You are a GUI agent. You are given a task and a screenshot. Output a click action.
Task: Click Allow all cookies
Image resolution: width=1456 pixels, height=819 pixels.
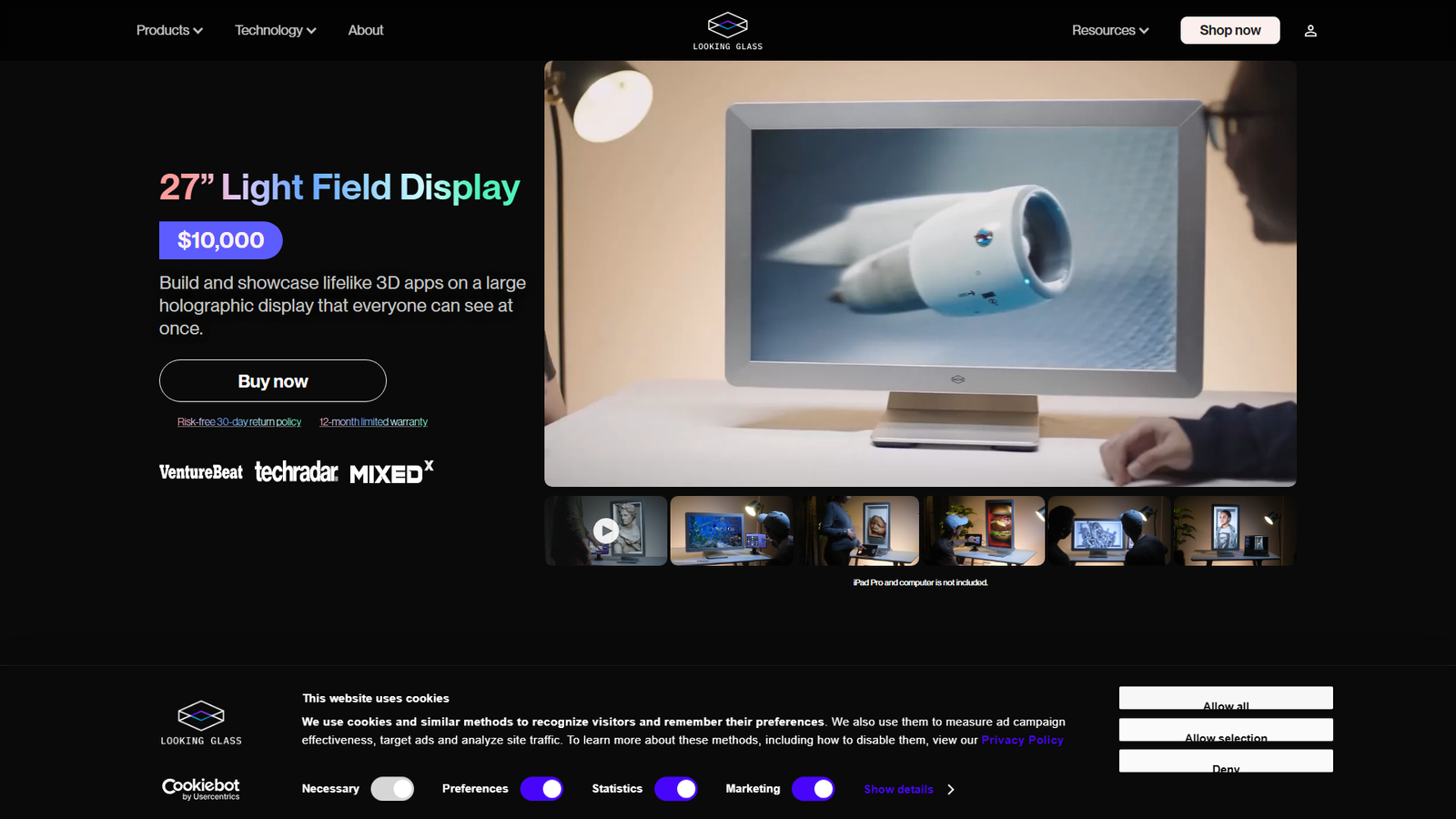[x=1225, y=698]
